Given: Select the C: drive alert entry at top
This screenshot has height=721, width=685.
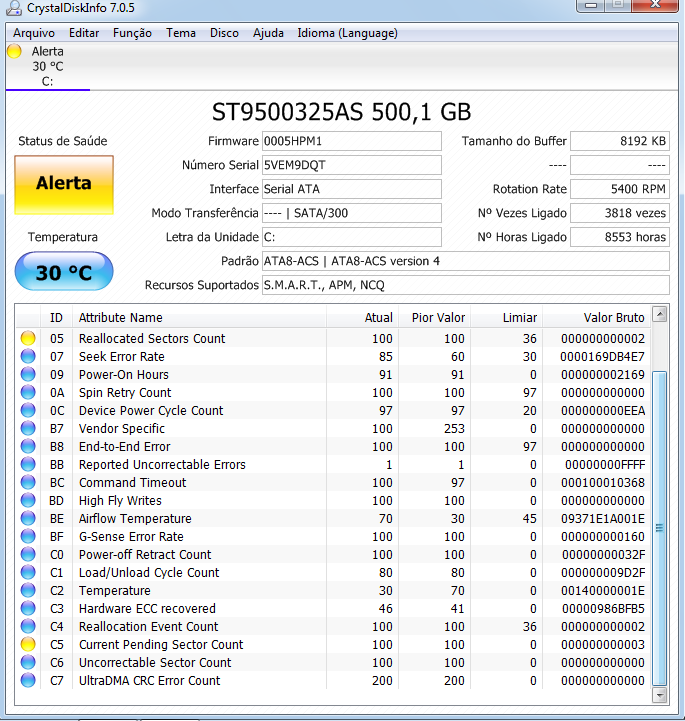Looking at the screenshot, I should [x=47, y=66].
